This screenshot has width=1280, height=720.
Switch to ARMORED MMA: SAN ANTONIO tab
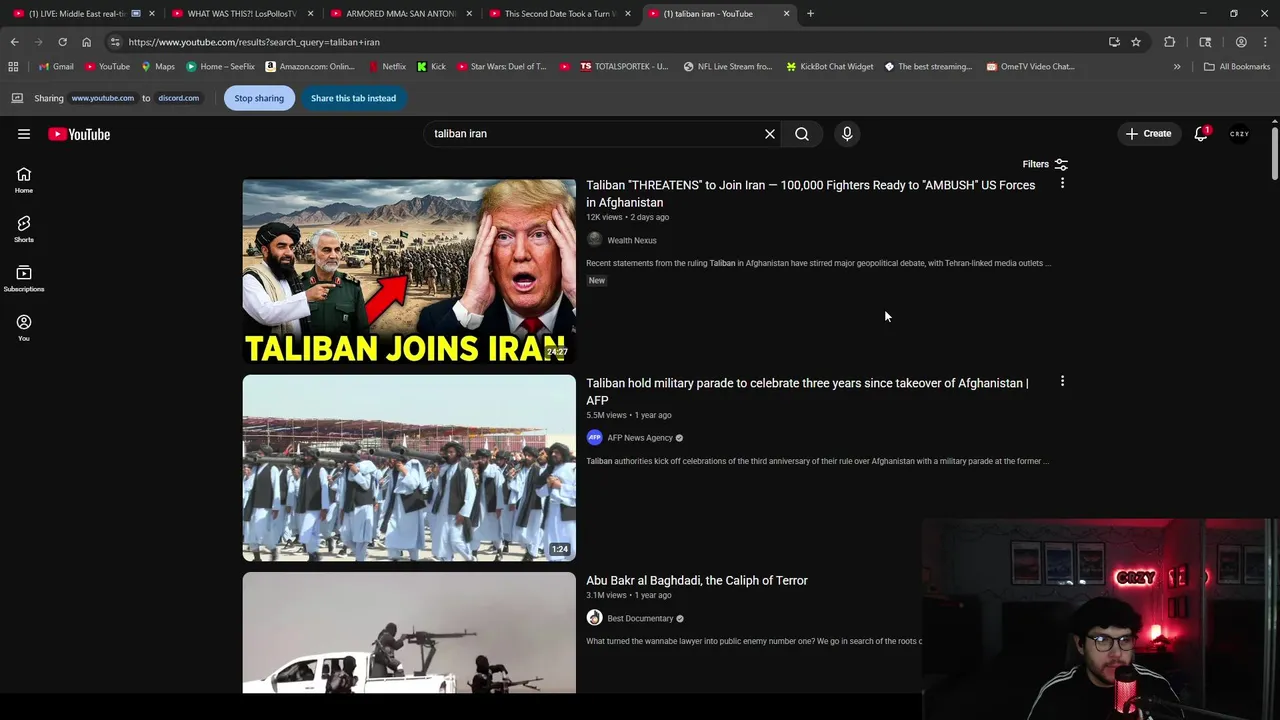pyautogui.click(x=400, y=14)
